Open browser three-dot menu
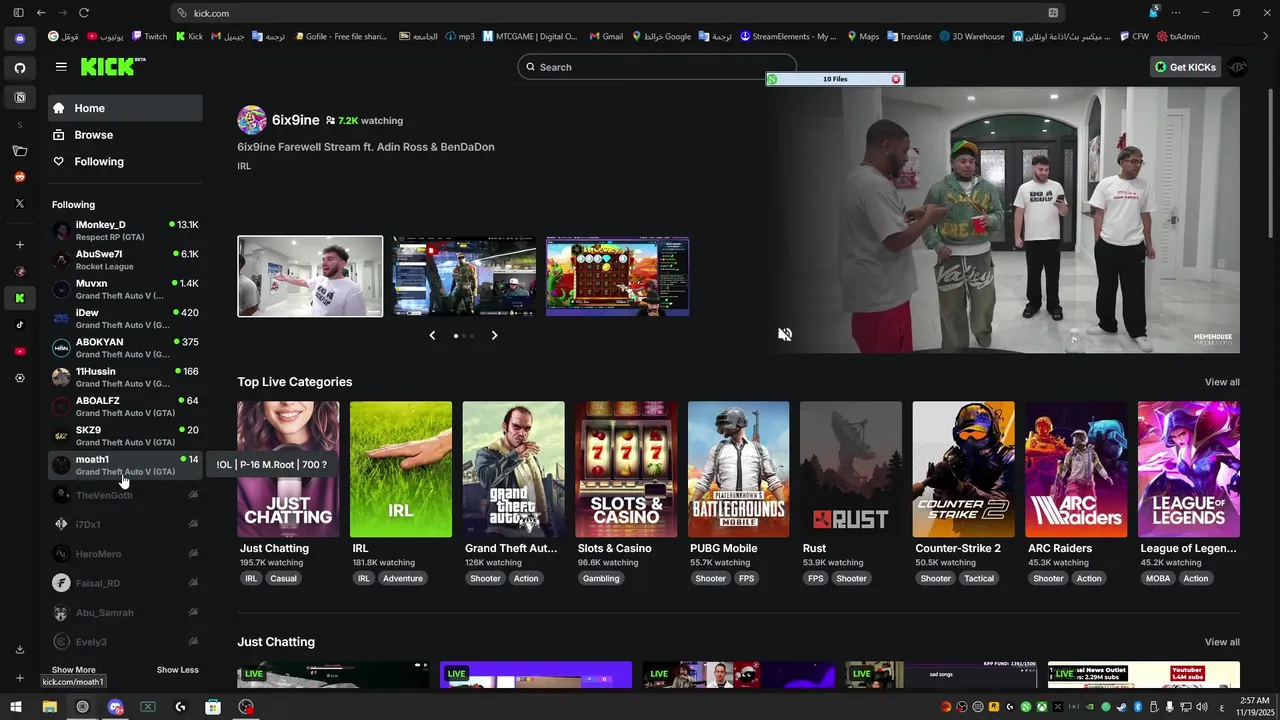Screen dimensions: 1280x720 tap(1176, 13)
